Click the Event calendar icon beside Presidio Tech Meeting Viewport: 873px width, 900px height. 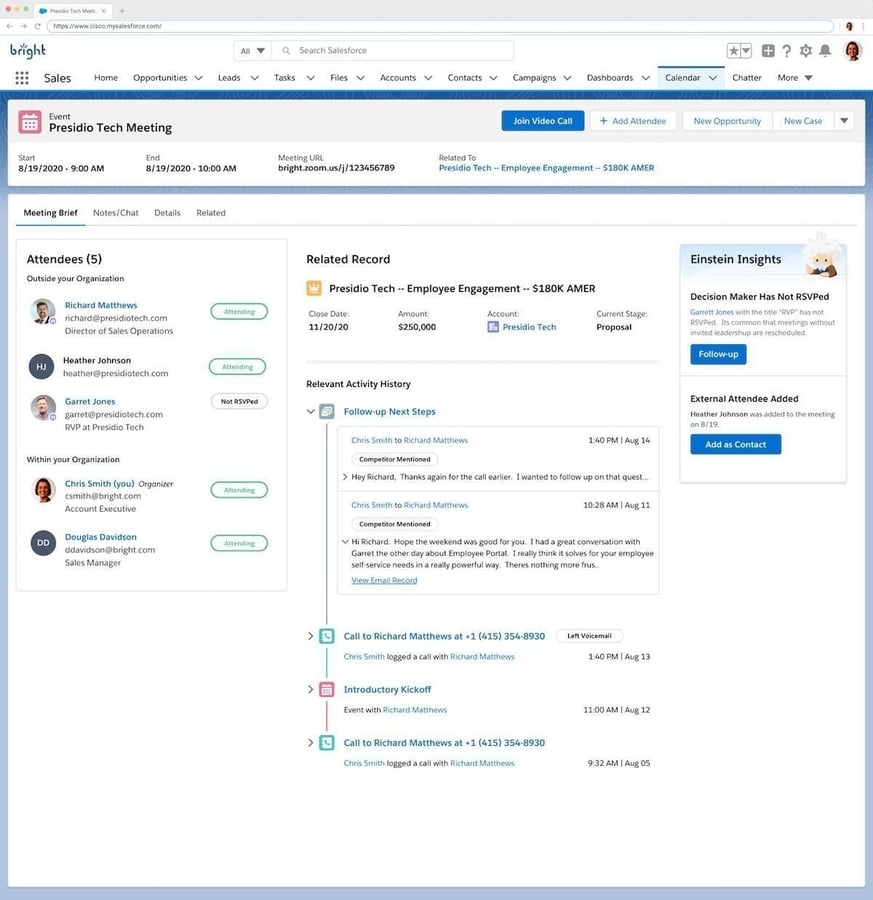(x=30, y=122)
